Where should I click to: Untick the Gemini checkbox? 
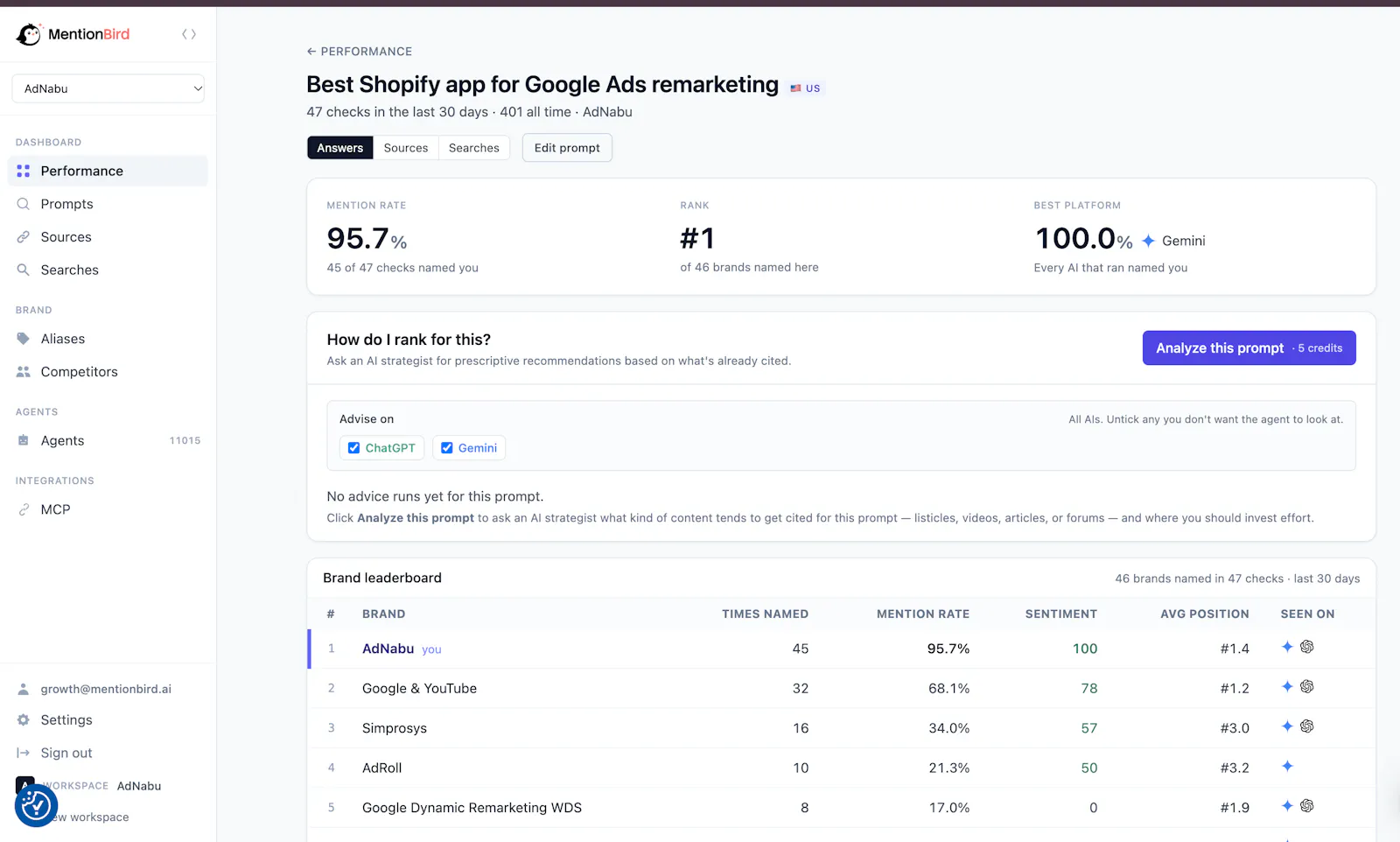(x=447, y=448)
